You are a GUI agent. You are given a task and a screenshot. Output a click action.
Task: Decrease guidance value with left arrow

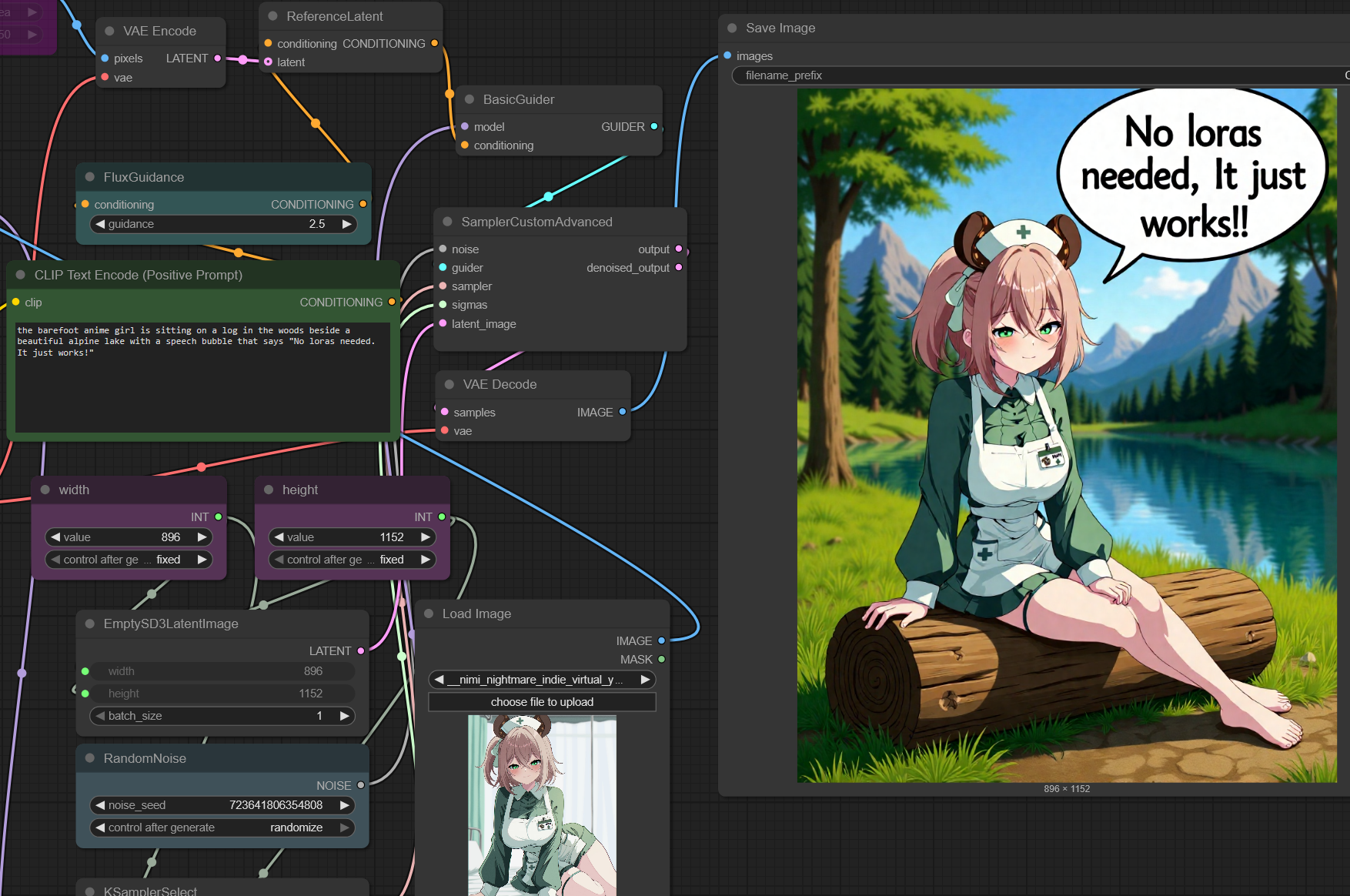coord(100,224)
